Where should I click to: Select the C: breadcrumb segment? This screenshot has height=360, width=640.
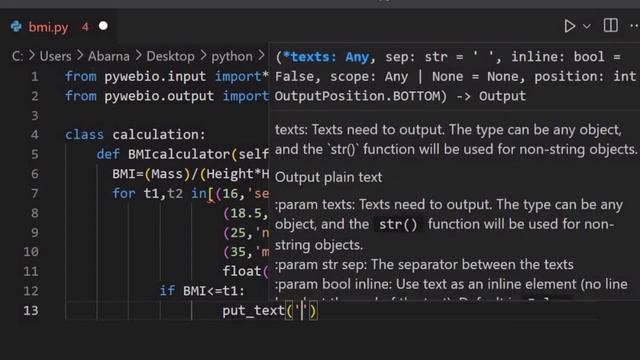click(17, 56)
